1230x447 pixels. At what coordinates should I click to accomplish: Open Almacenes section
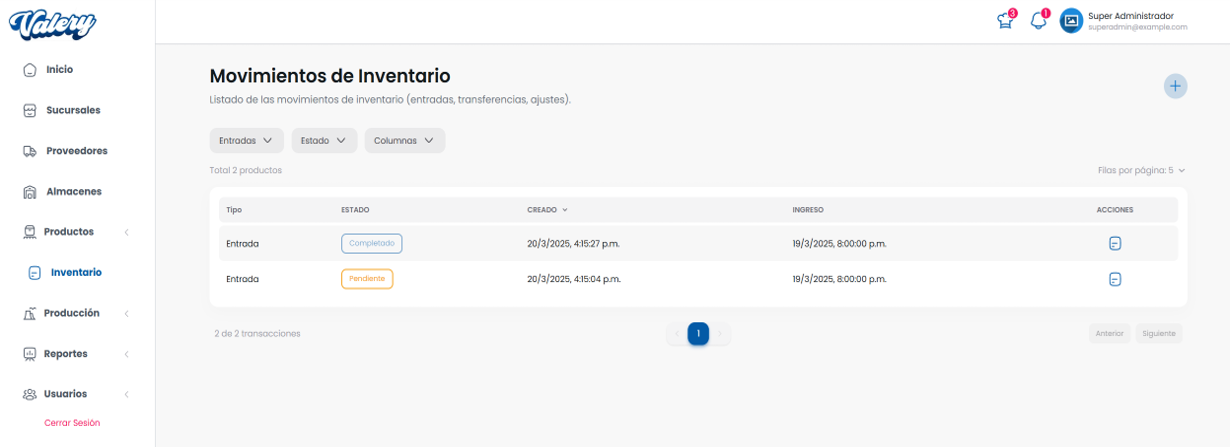point(74,191)
